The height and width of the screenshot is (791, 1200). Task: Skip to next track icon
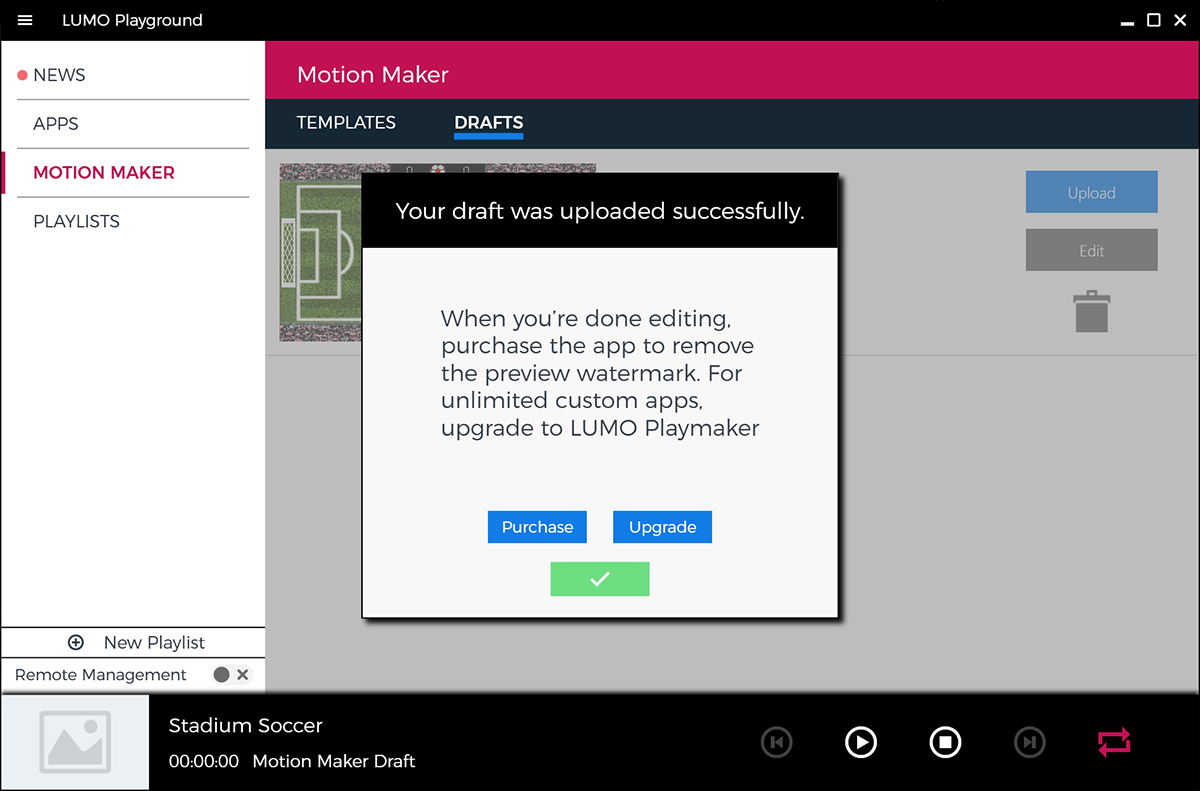tap(1029, 742)
